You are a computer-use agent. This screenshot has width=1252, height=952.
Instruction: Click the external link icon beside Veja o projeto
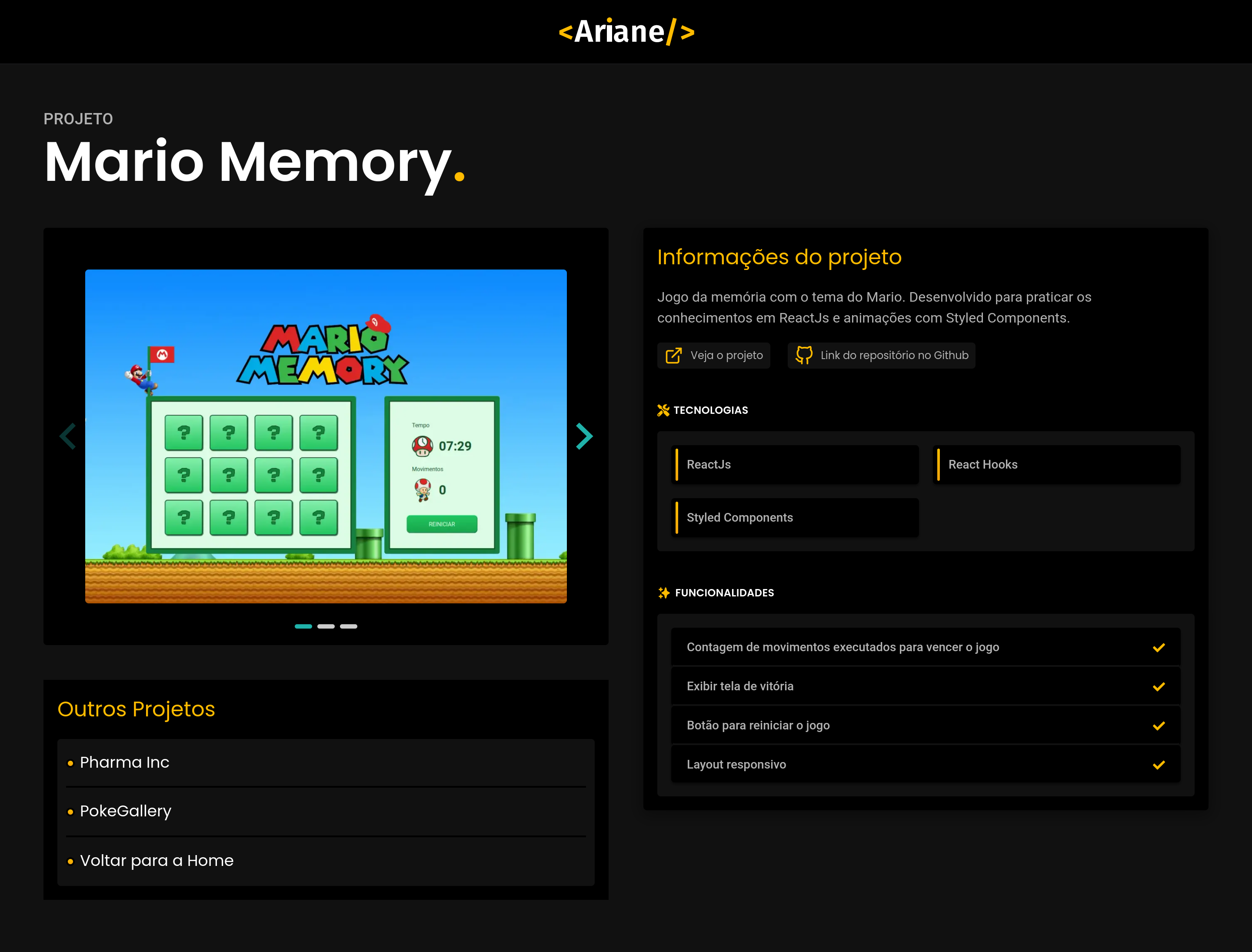click(x=673, y=355)
